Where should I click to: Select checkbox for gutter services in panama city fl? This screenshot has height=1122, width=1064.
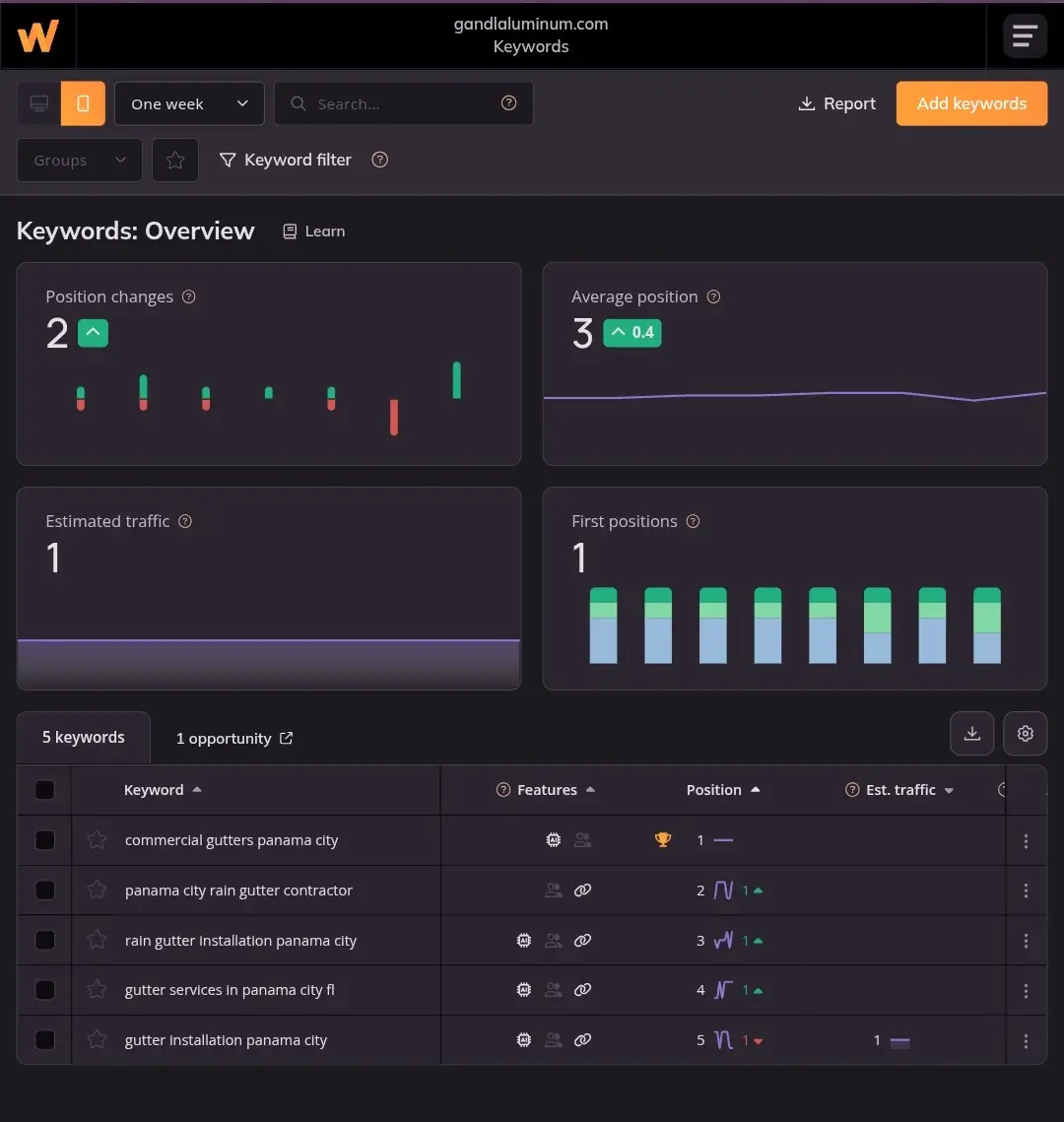(x=45, y=990)
